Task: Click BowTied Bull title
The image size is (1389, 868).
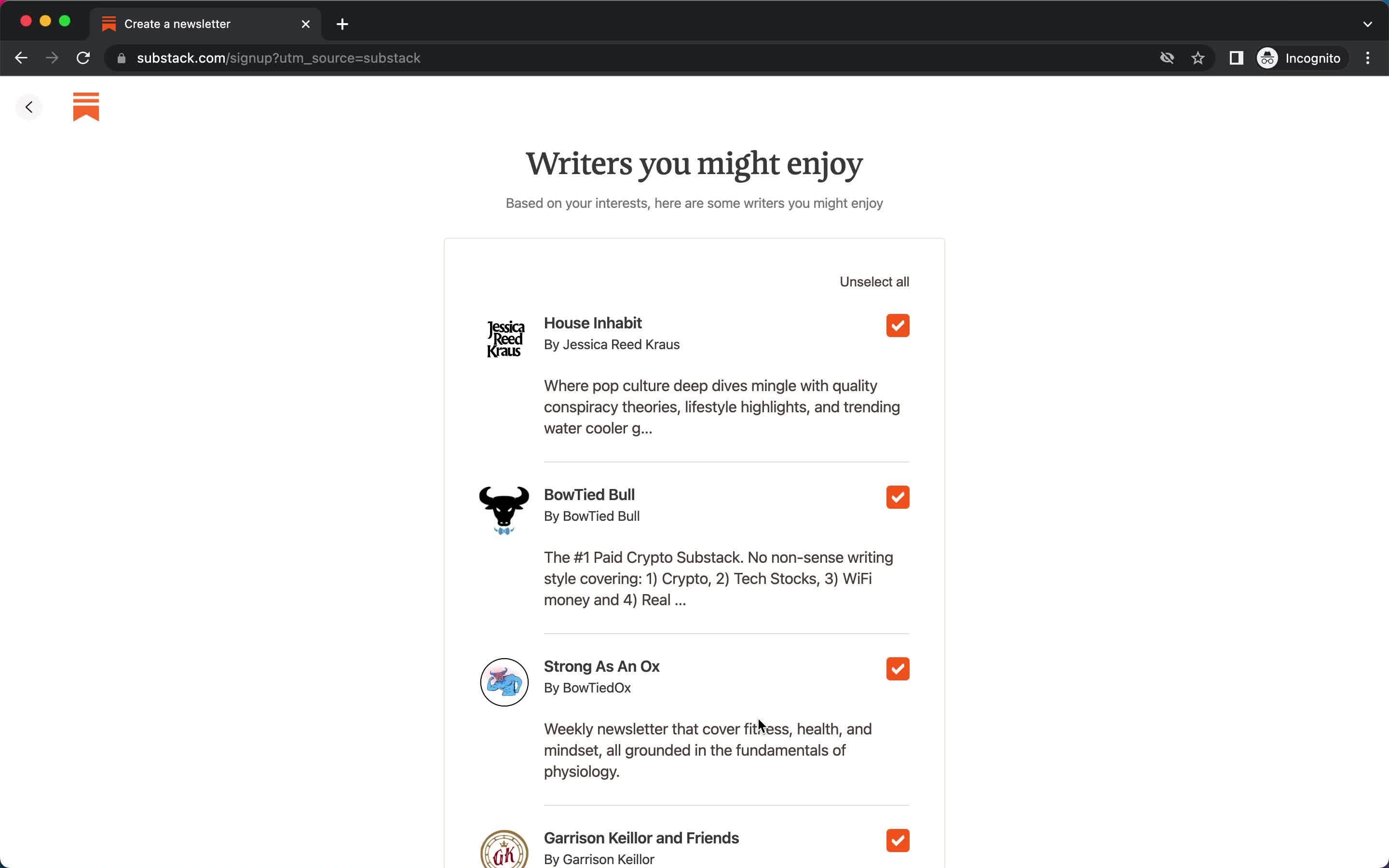Action: point(589,495)
